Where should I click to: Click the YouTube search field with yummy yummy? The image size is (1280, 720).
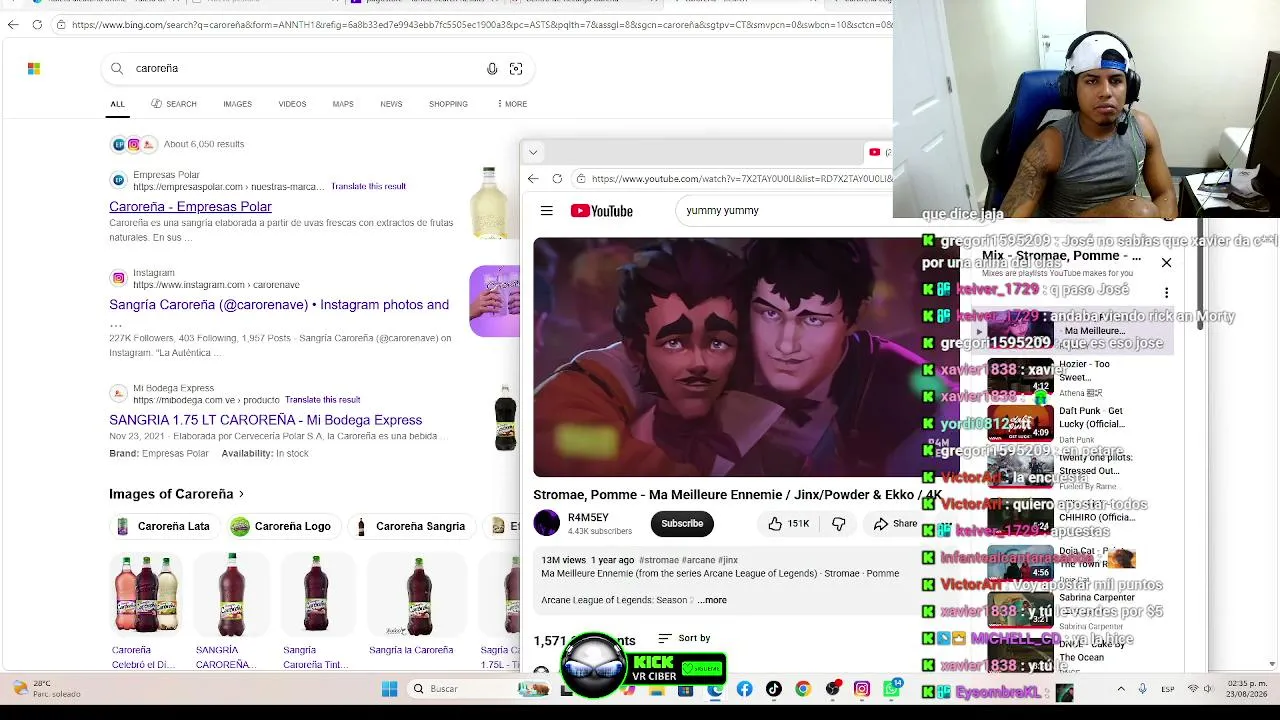(x=785, y=211)
